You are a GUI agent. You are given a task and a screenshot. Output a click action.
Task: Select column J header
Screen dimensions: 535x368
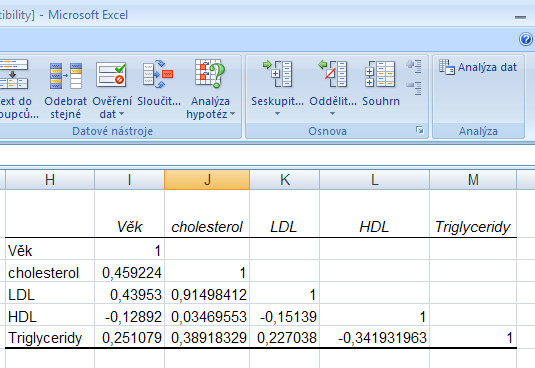point(207,180)
